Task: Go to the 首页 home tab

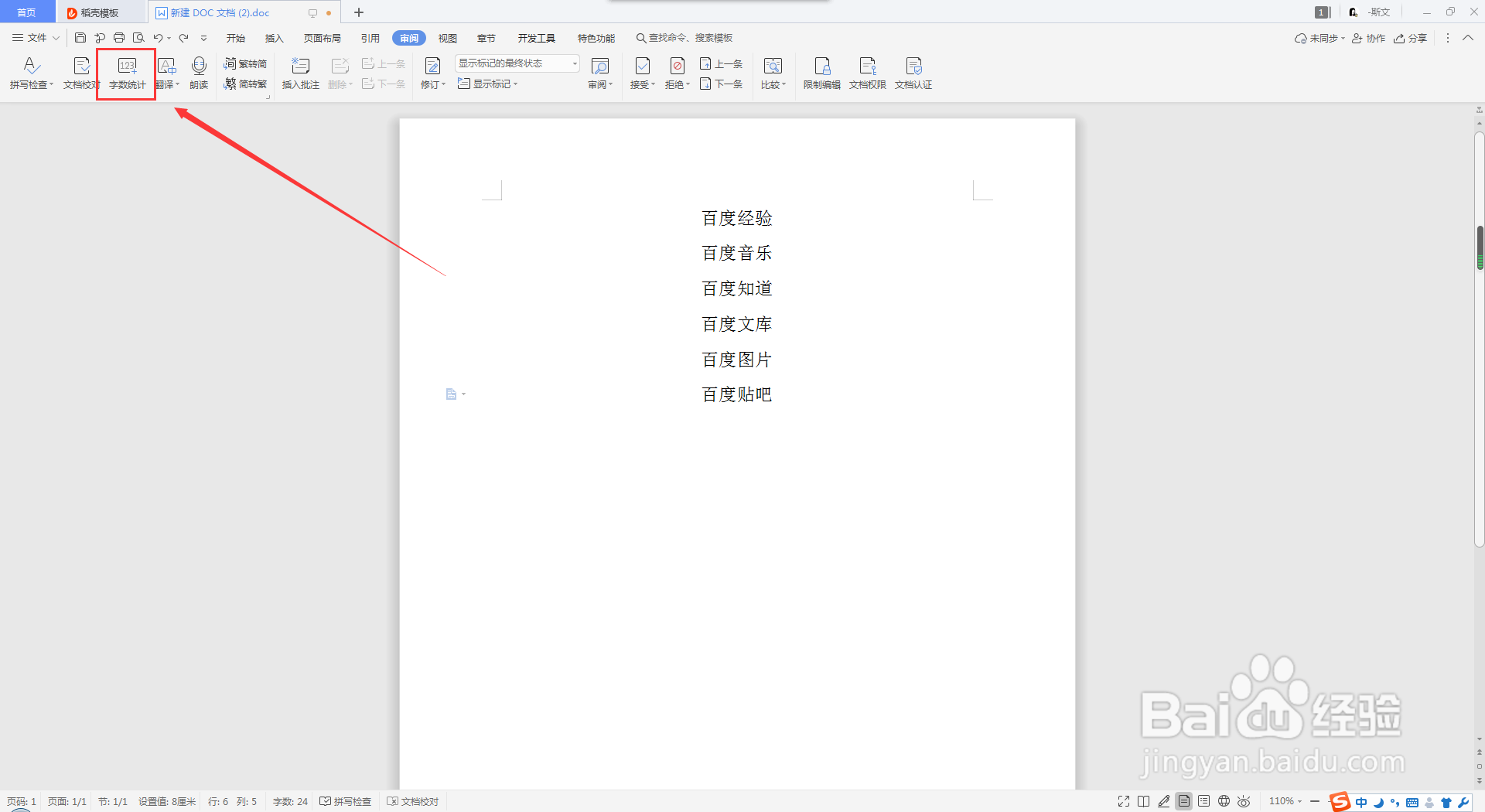Action: pyautogui.click(x=26, y=12)
